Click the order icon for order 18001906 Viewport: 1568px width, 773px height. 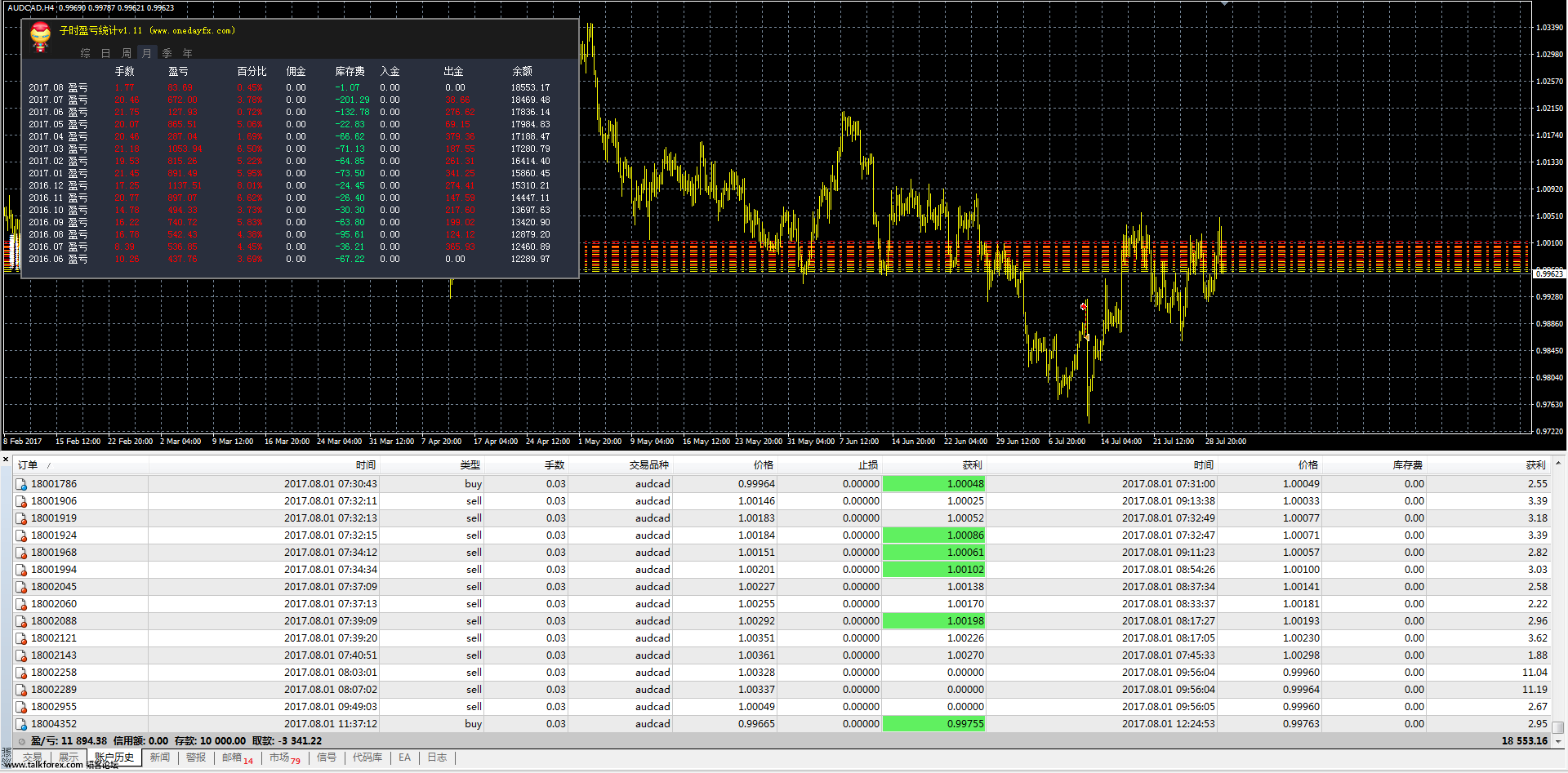[21, 501]
